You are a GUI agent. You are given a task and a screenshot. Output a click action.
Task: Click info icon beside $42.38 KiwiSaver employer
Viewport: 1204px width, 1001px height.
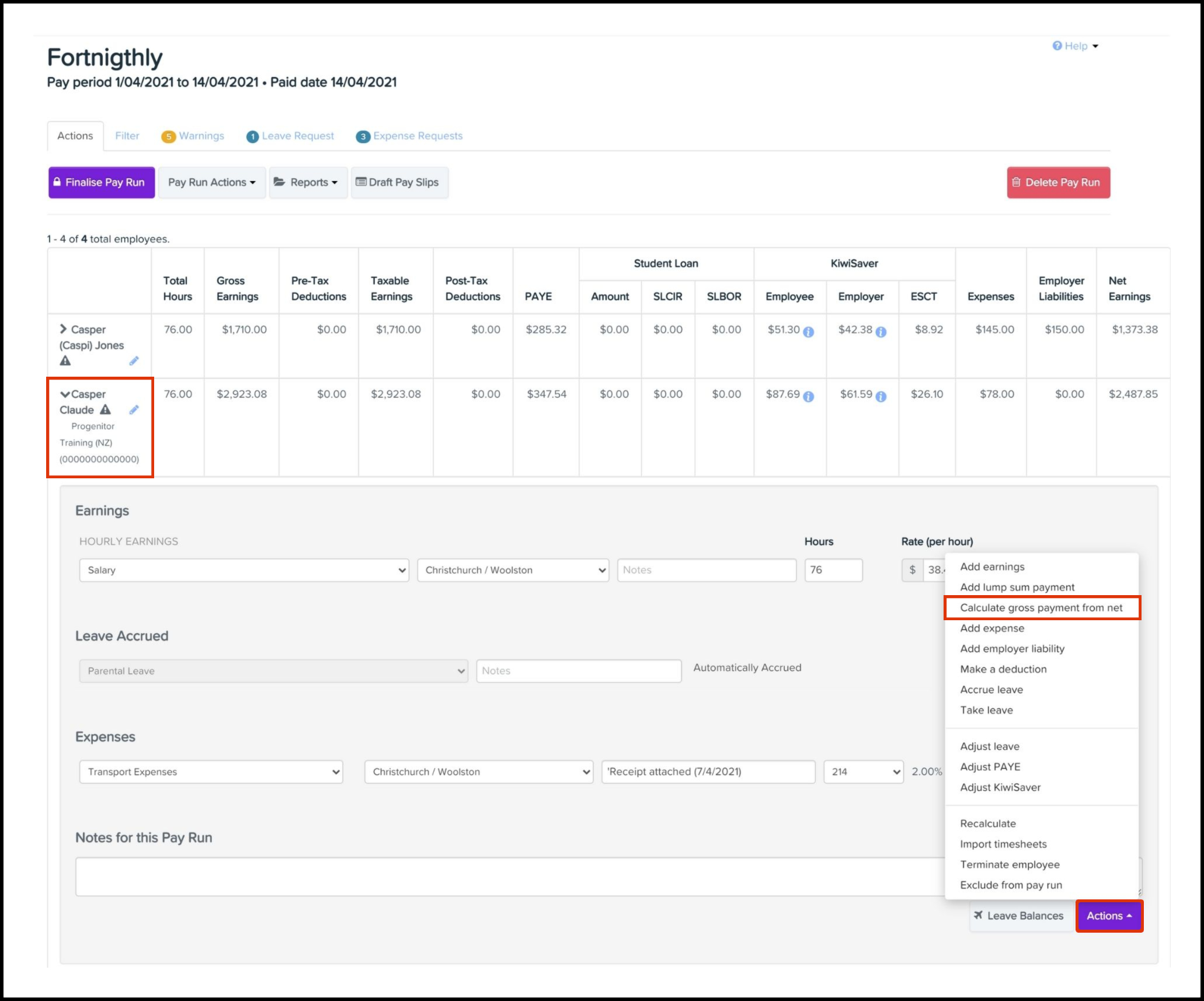(881, 332)
